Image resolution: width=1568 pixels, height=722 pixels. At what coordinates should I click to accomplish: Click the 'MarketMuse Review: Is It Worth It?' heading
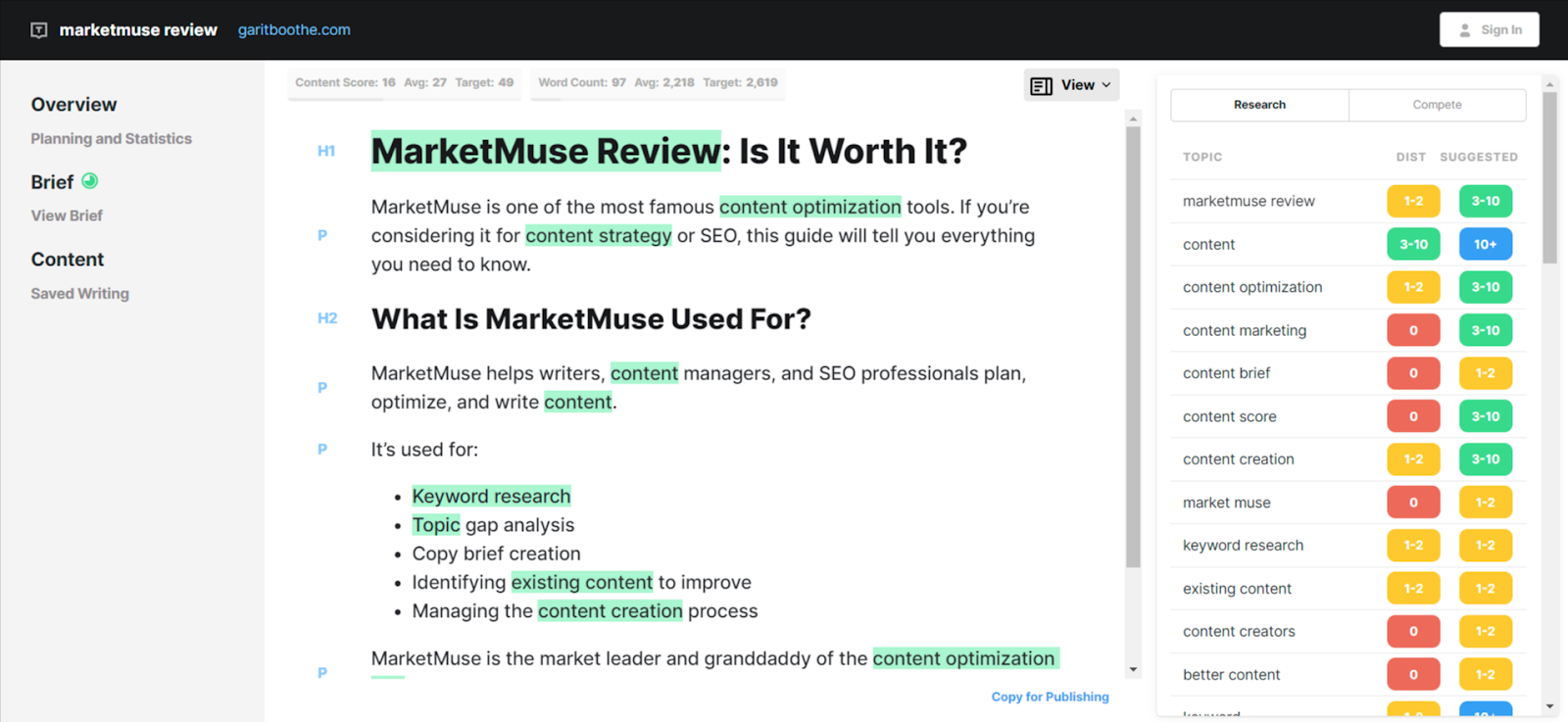click(x=669, y=151)
